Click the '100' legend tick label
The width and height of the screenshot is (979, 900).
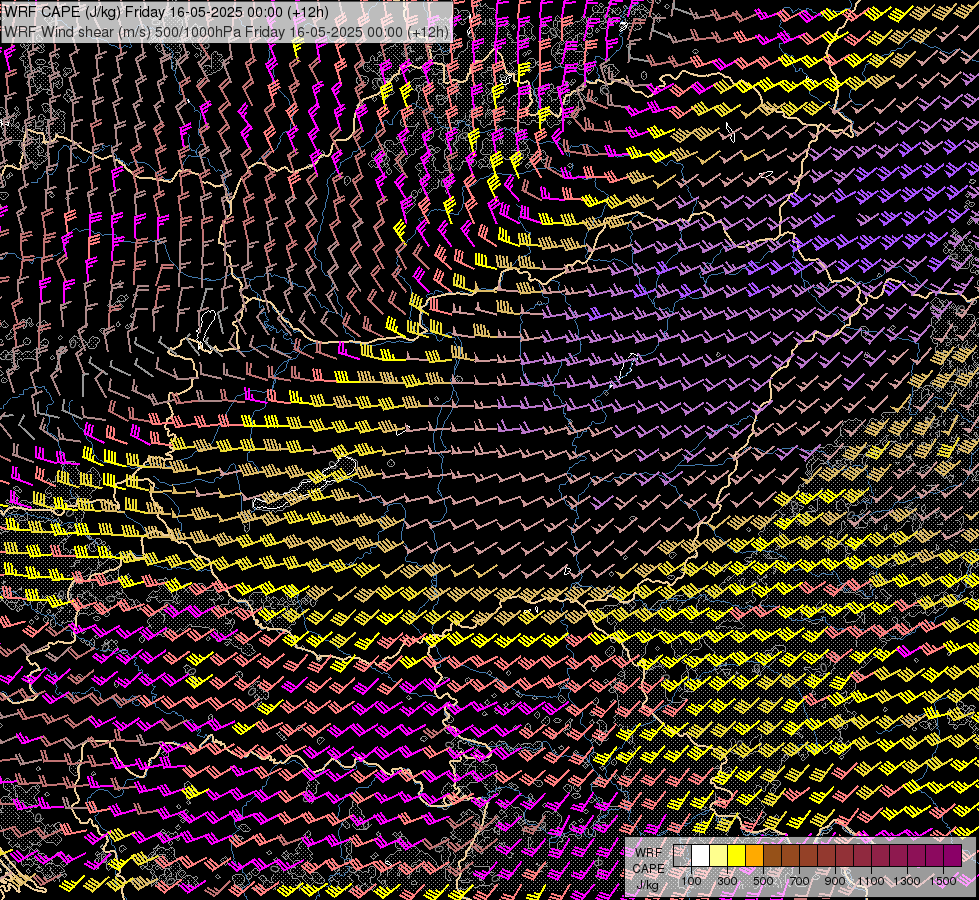point(691,881)
